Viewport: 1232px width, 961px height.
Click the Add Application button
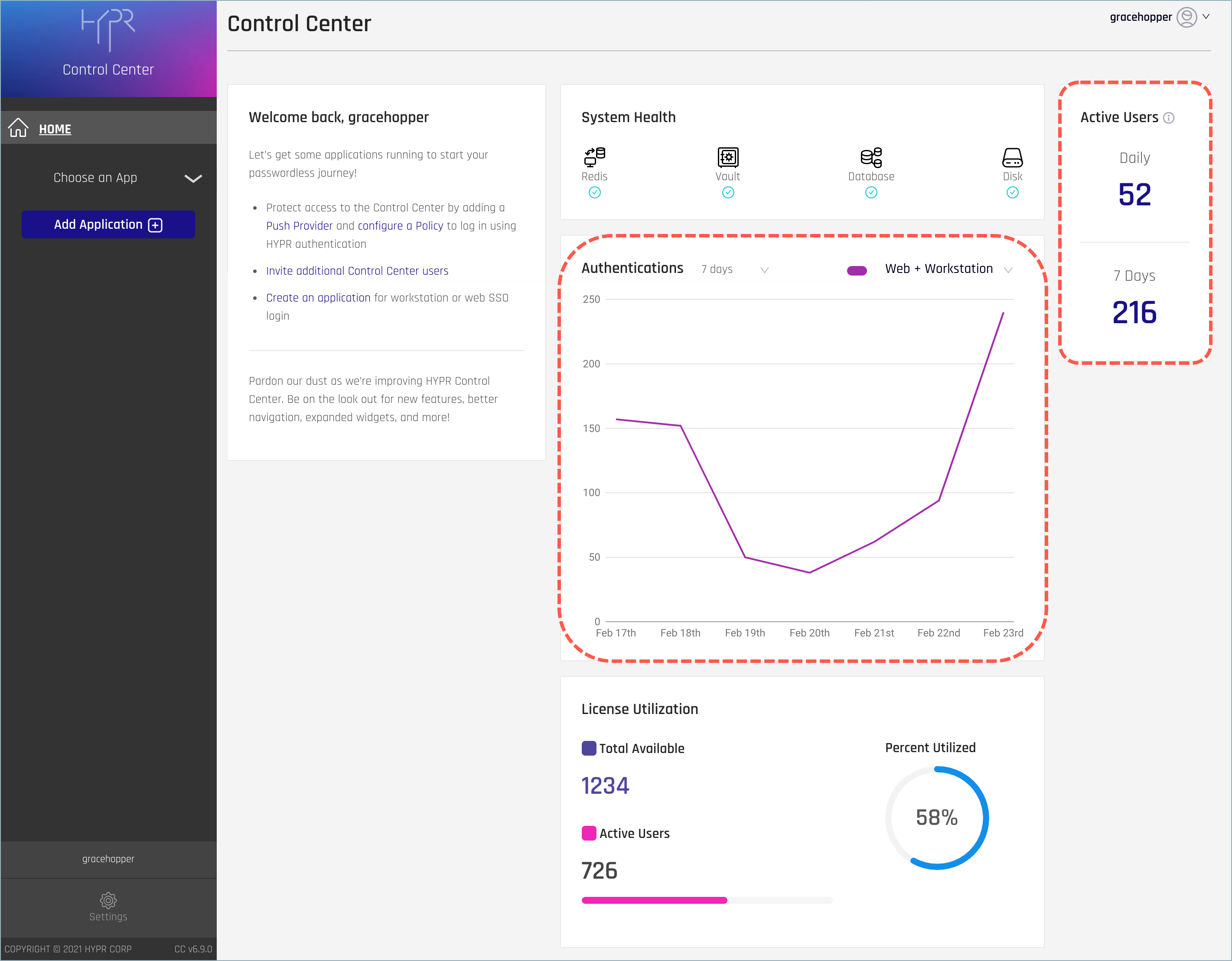pyautogui.click(x=108, y=224)
